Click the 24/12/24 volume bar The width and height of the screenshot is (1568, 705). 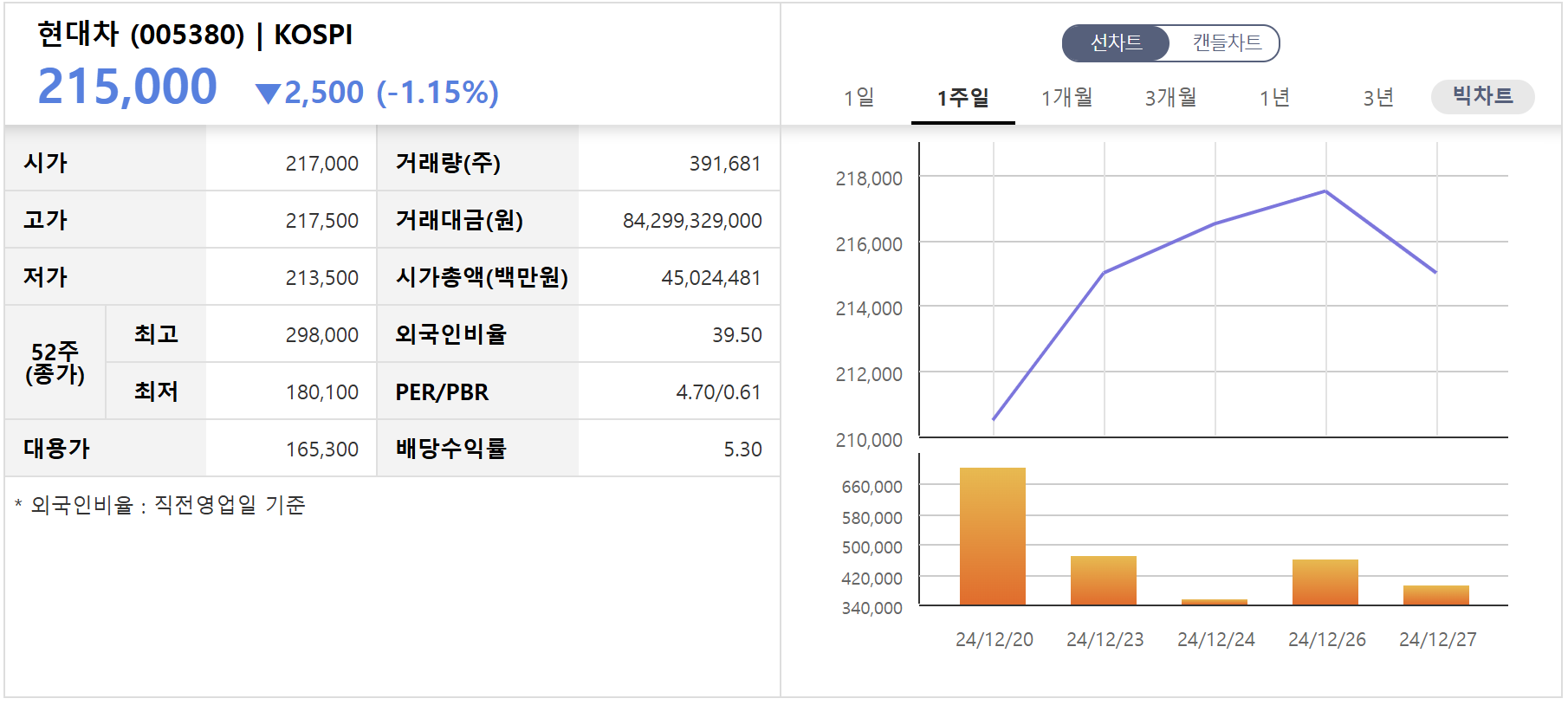[x=1215, y=601]
